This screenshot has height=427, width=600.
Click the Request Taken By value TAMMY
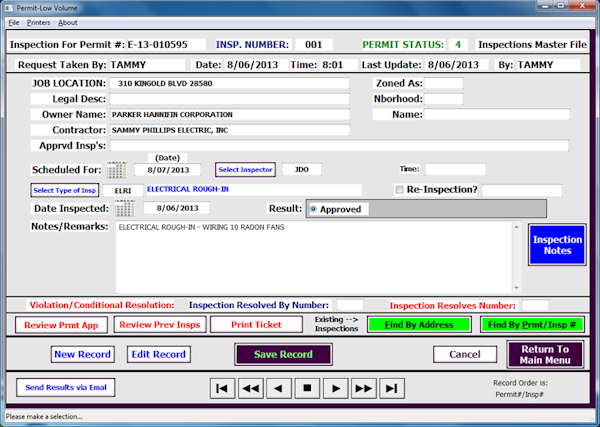128,65
